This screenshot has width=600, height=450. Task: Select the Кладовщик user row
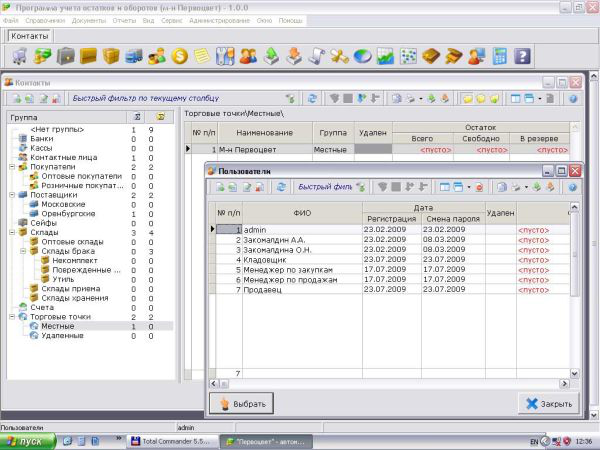pyautogui.click(x=390, y=259)
